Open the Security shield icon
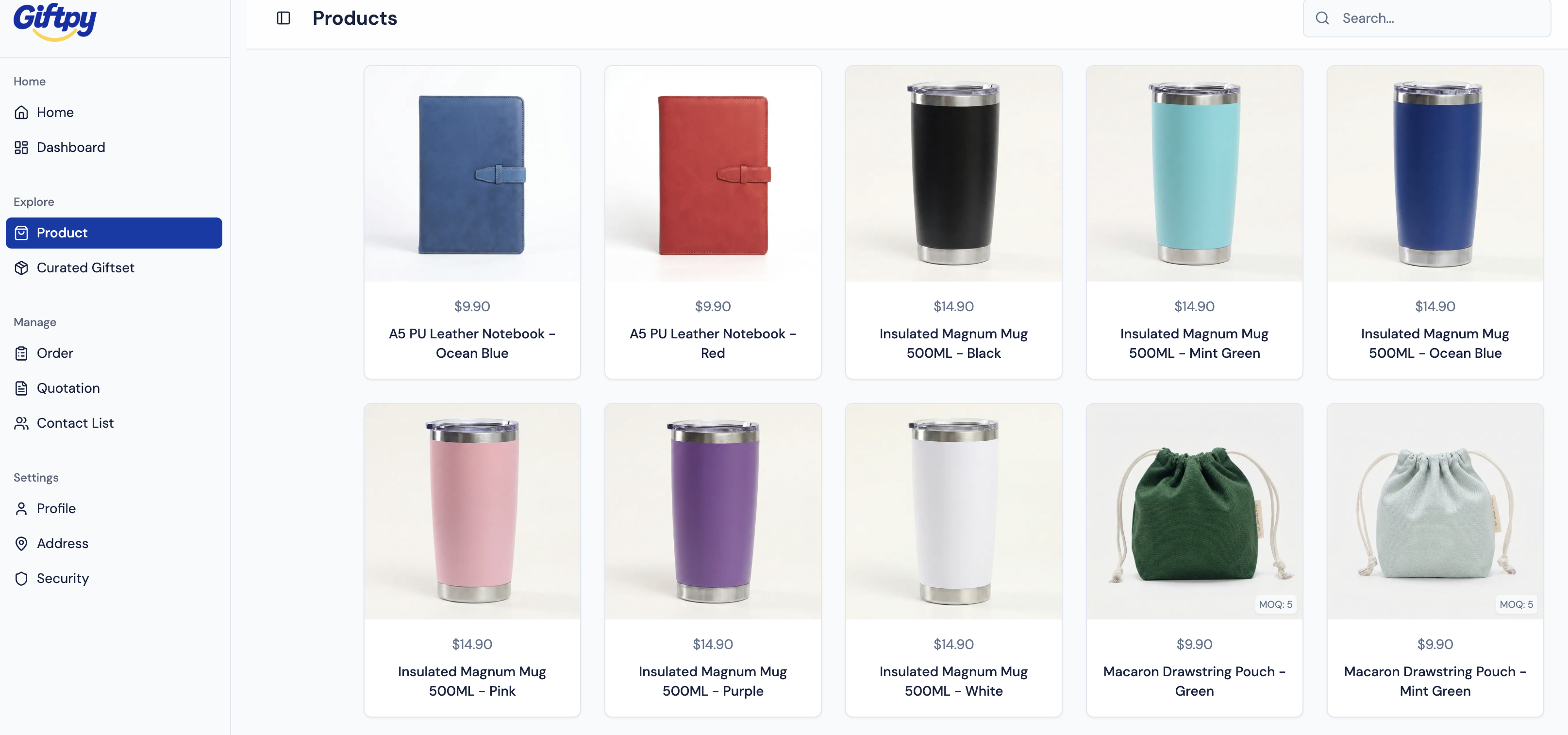The width and height of the screenshot is (1568, 735). (21, 579)
